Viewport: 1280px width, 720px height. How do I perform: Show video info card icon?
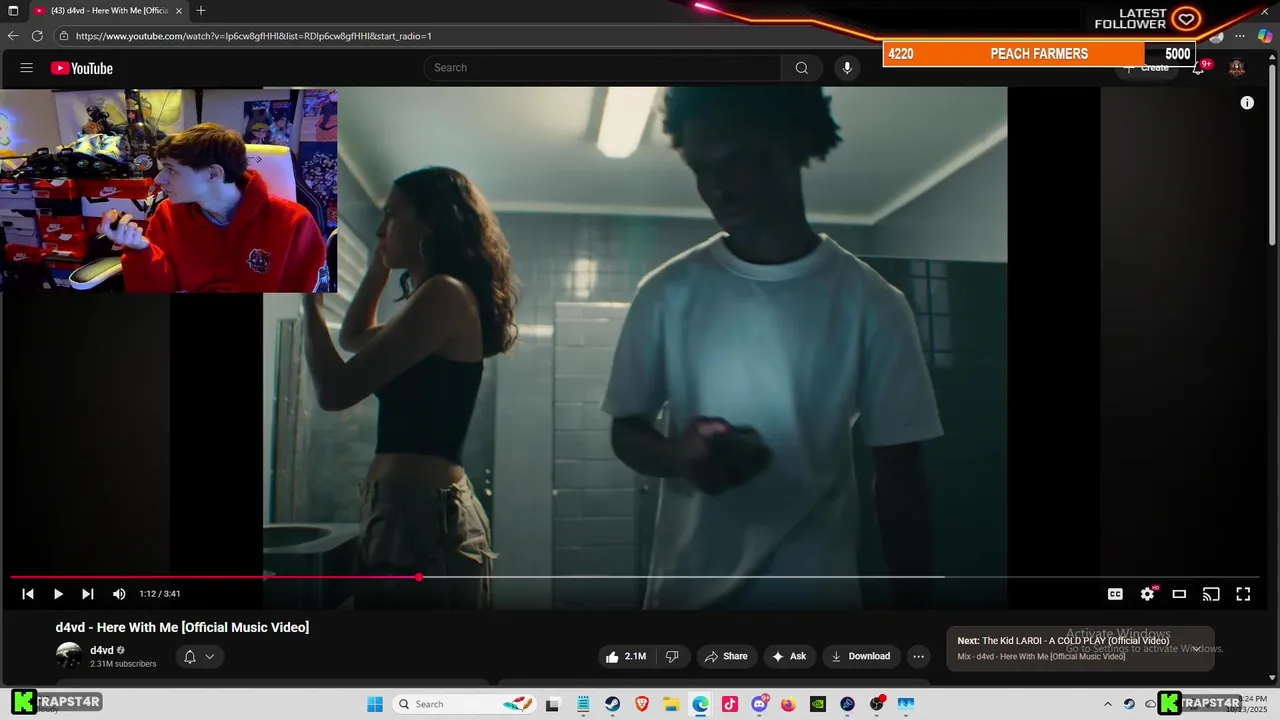(x=1247, y=103)
